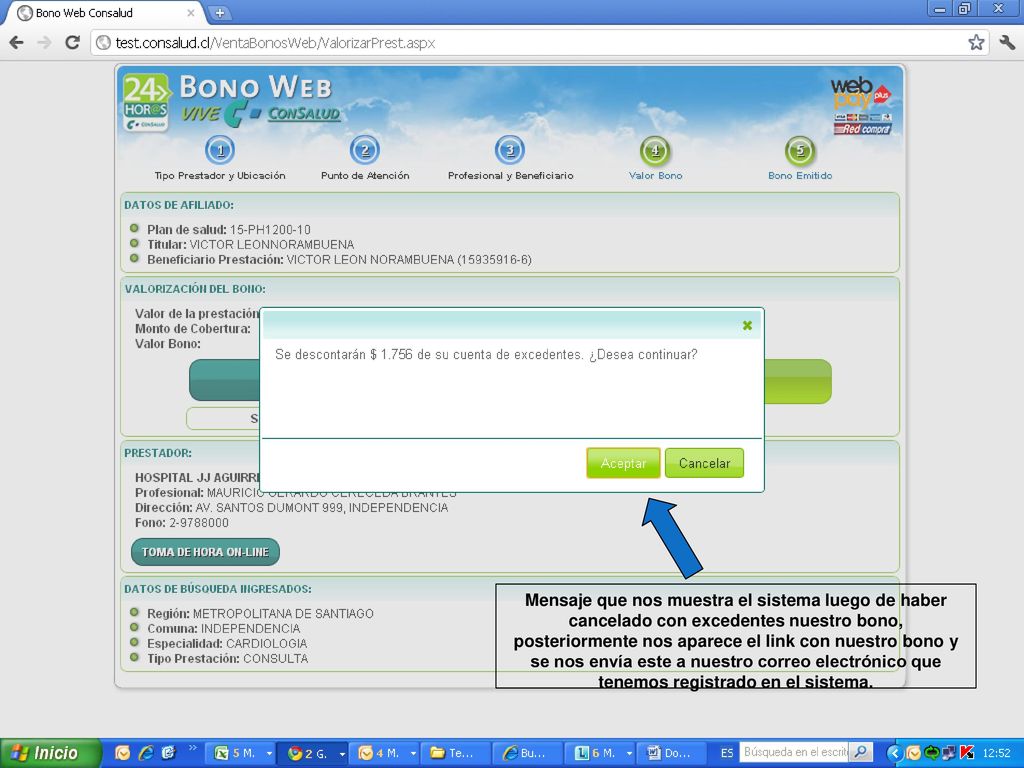The height and width of the screenshot is (768, 1024).
Task: Click the TOMA DE HORA ON-LINE button
Action: 205,552
